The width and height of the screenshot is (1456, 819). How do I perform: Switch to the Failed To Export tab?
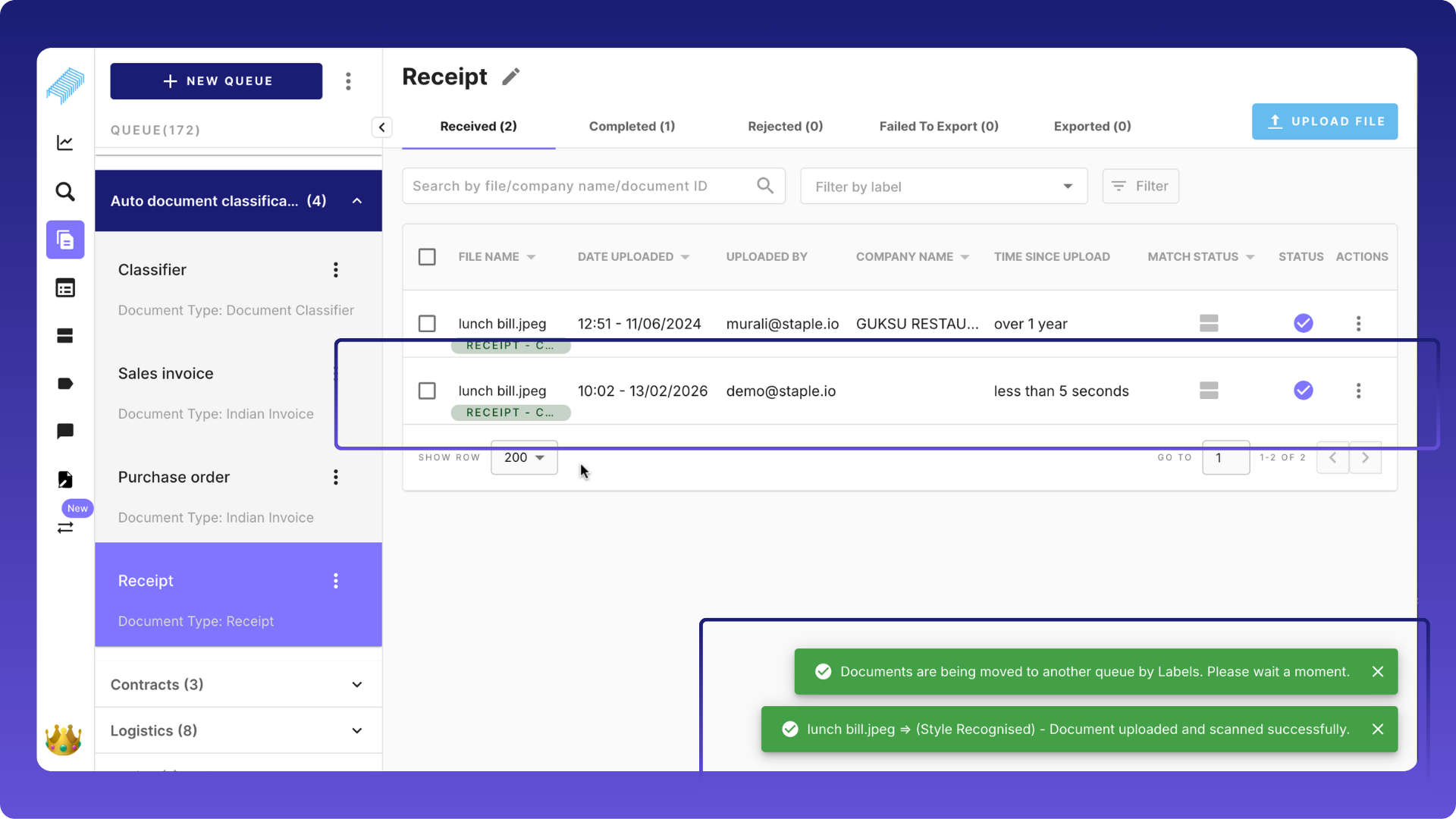click(938, 127)
